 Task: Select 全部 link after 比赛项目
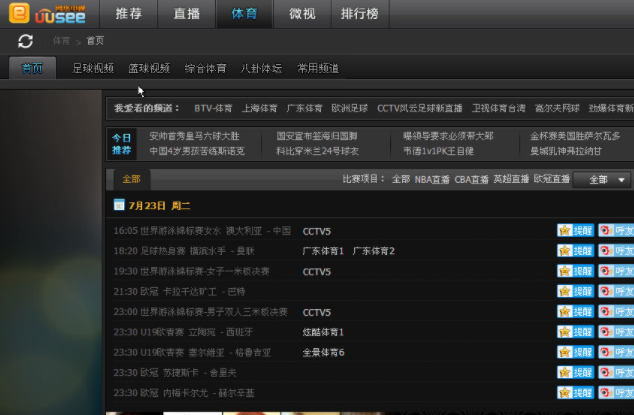pos(401,179)
